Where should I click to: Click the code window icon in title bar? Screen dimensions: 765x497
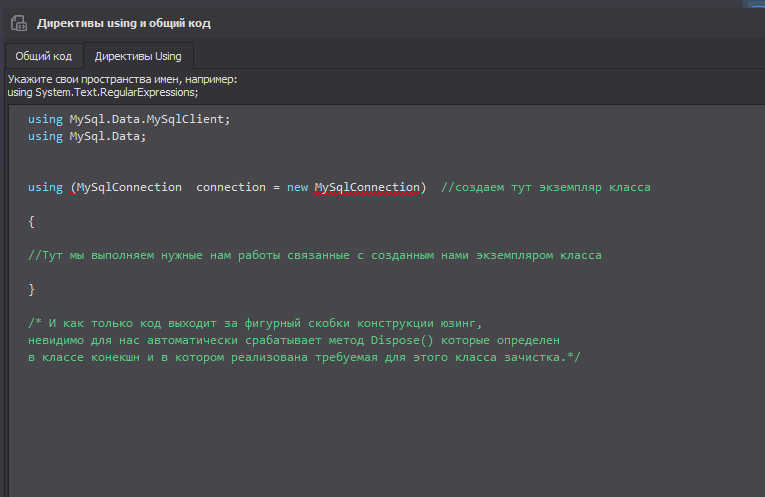[x=18, y=22]
